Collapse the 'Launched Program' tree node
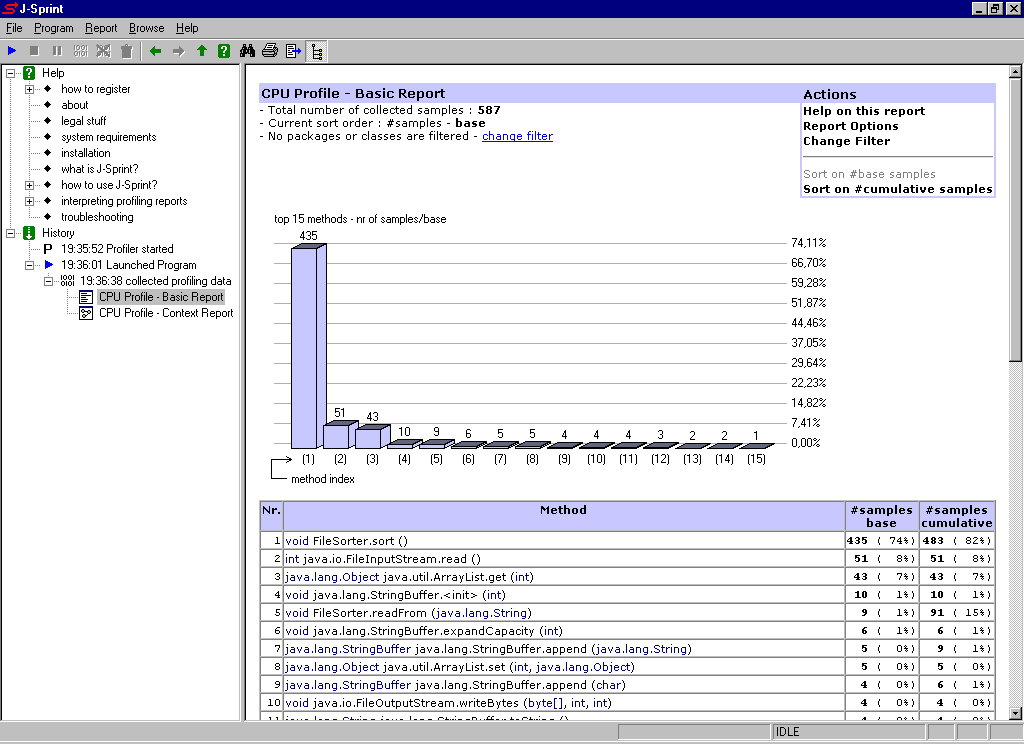Screen dimensions: 1024x744 pyautogui.click(x=30, y=265)
